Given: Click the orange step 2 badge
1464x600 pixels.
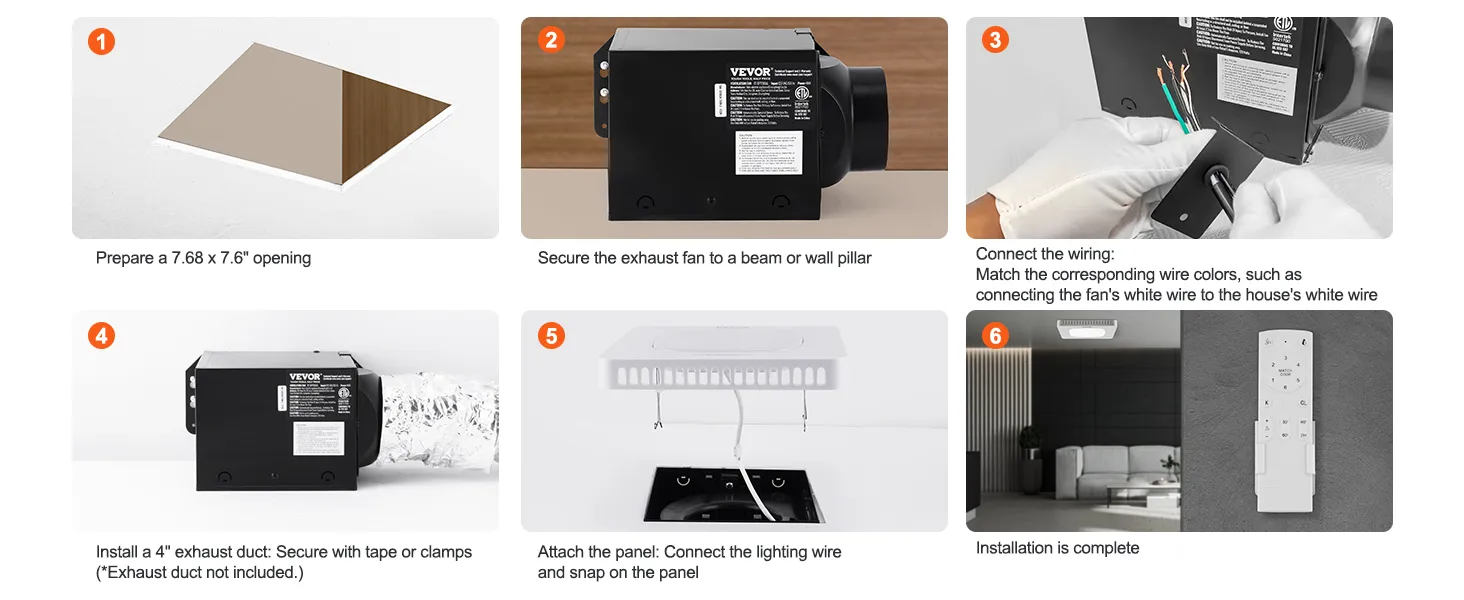Looking at the screenshot, I should (550, 41).
